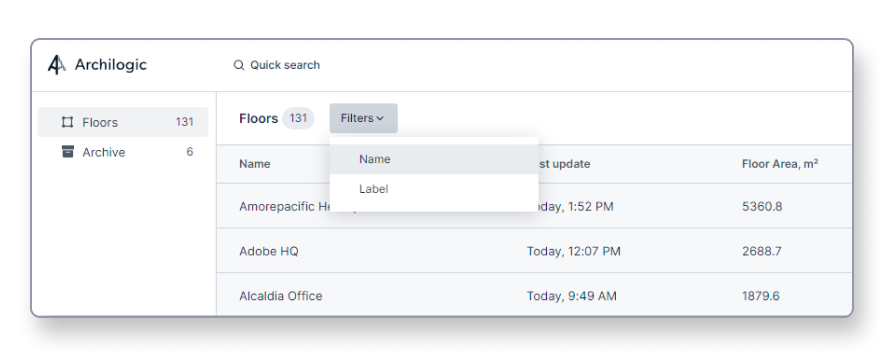The height and width of the screenshot is (360, 884).
Task: Select Name in the Filters menu
Action: [434, 159]
